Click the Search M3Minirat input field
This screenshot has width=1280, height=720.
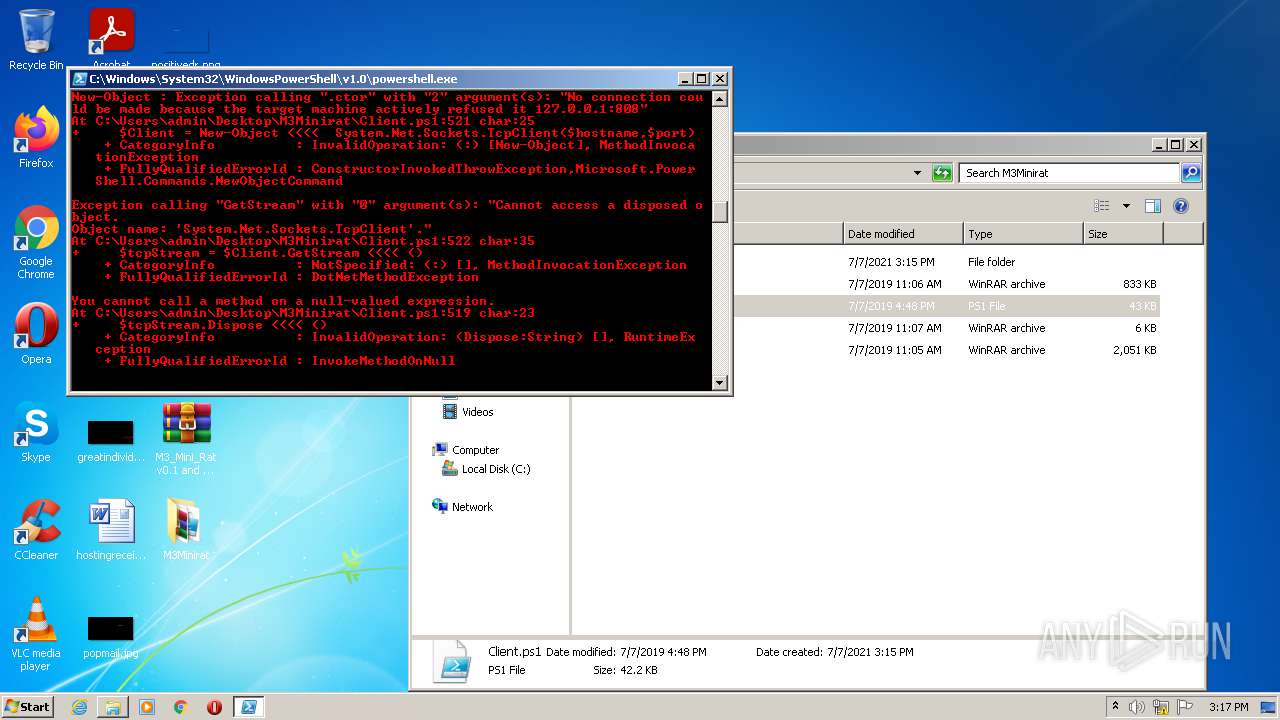pyautogui.click(x=1068, y=173)
